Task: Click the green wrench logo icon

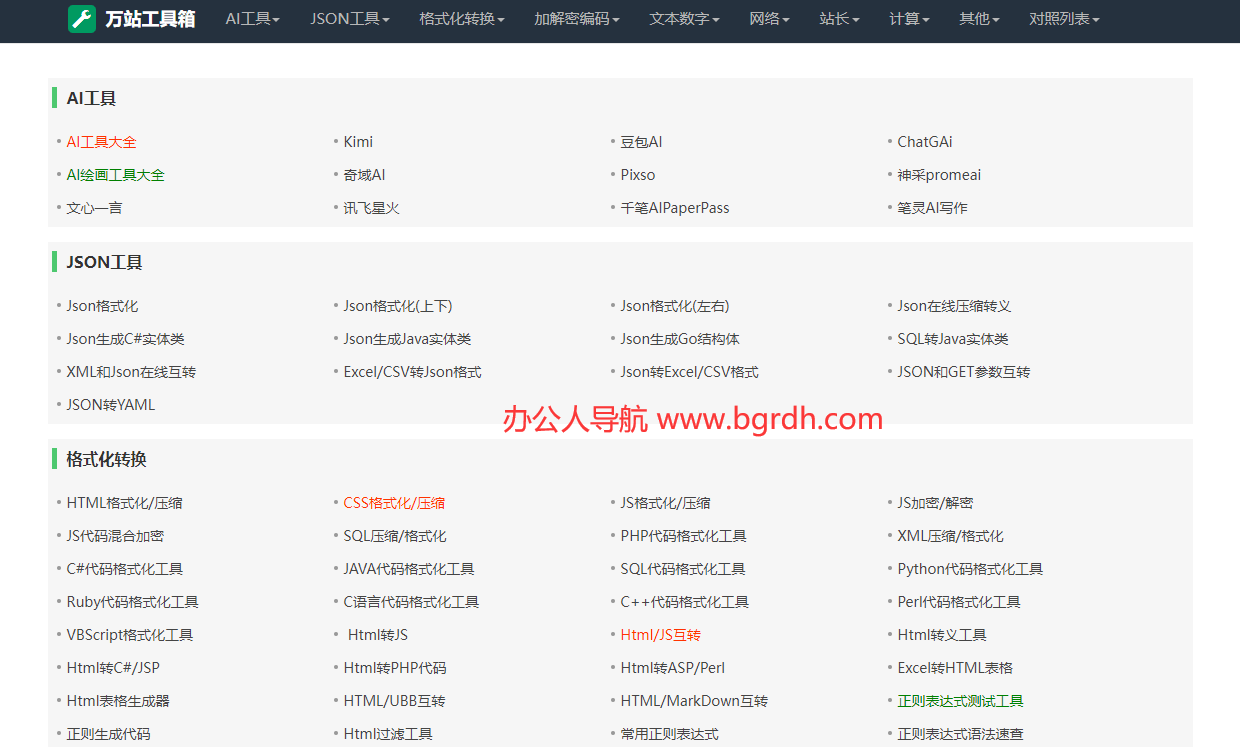Action: (82, 19)
